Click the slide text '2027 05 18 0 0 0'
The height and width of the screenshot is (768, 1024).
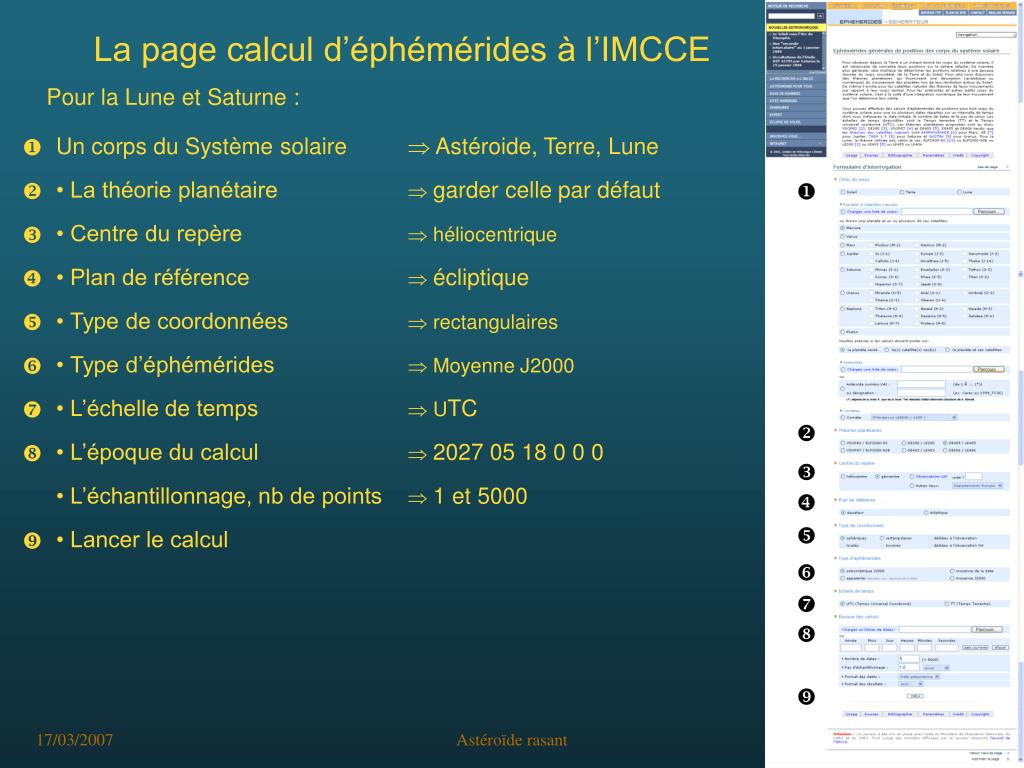518,452
